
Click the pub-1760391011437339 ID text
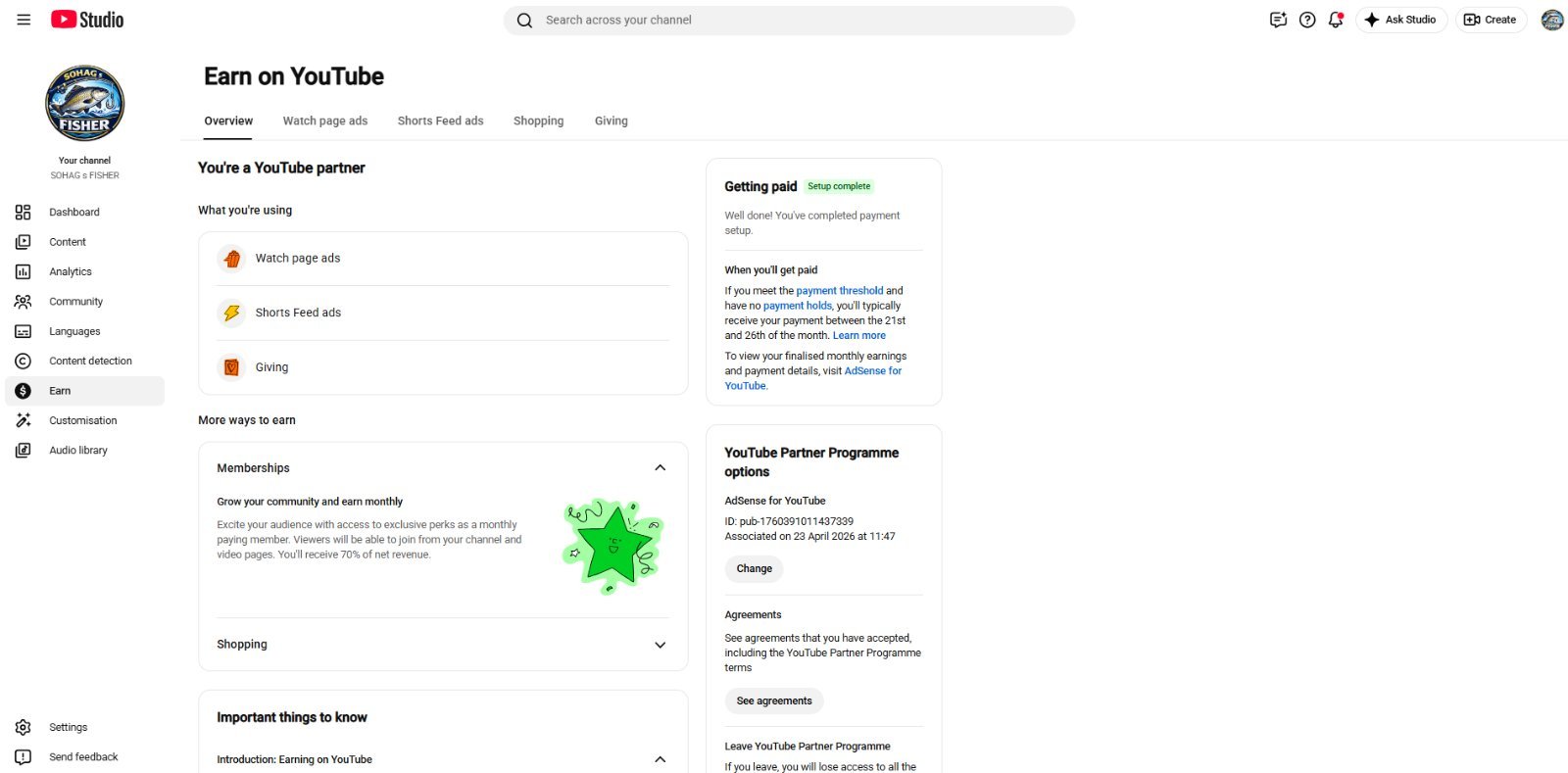coord(797,522)
